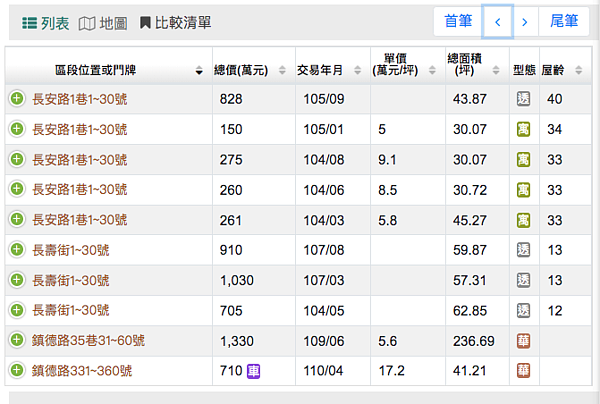This screenshot has height=404, width=600.
Task: Sort by 交易年月 using its sort arrow
Action: coord(357,70)
